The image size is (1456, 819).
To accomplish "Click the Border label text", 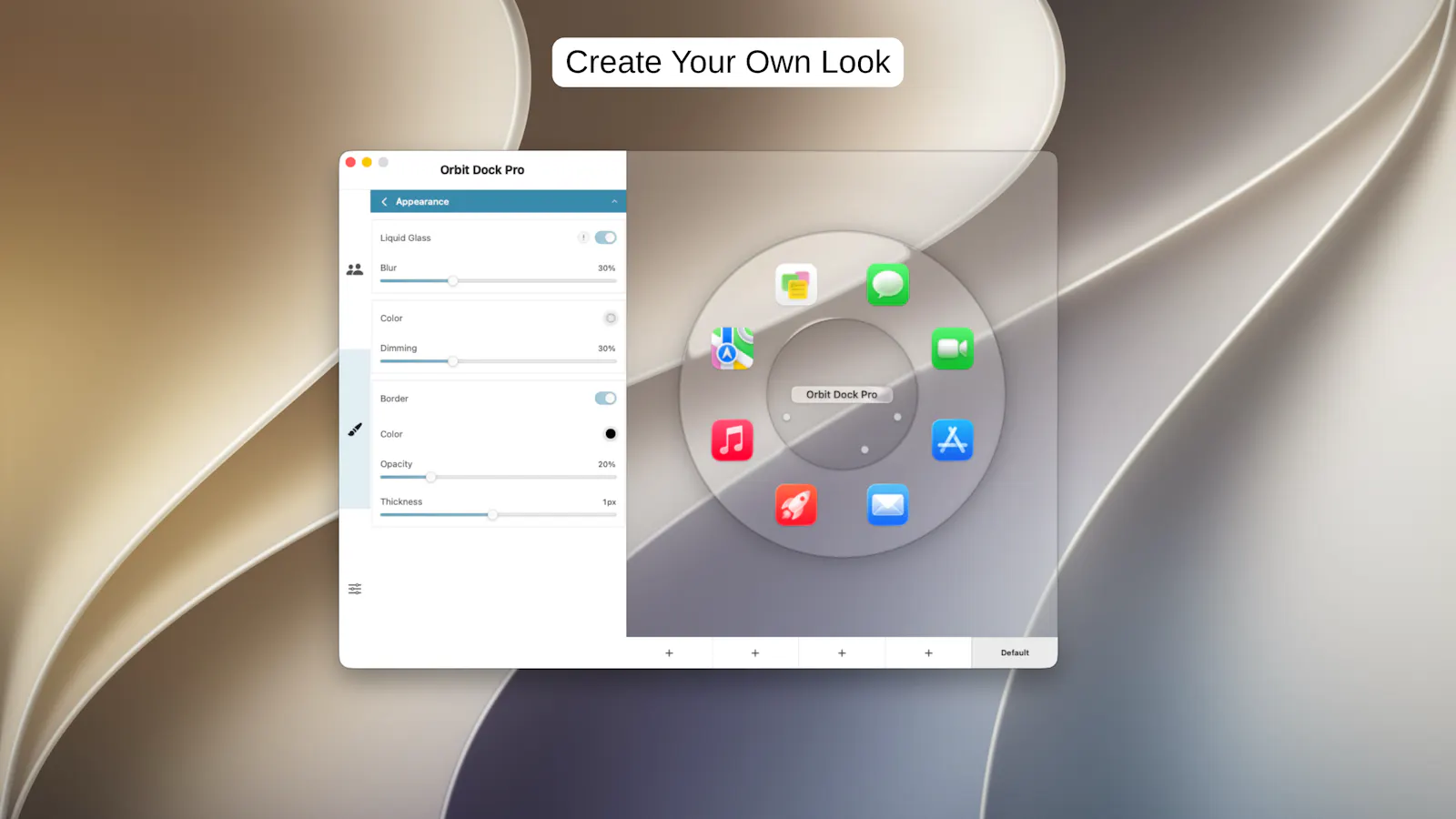I will click(x=394, y=399).
